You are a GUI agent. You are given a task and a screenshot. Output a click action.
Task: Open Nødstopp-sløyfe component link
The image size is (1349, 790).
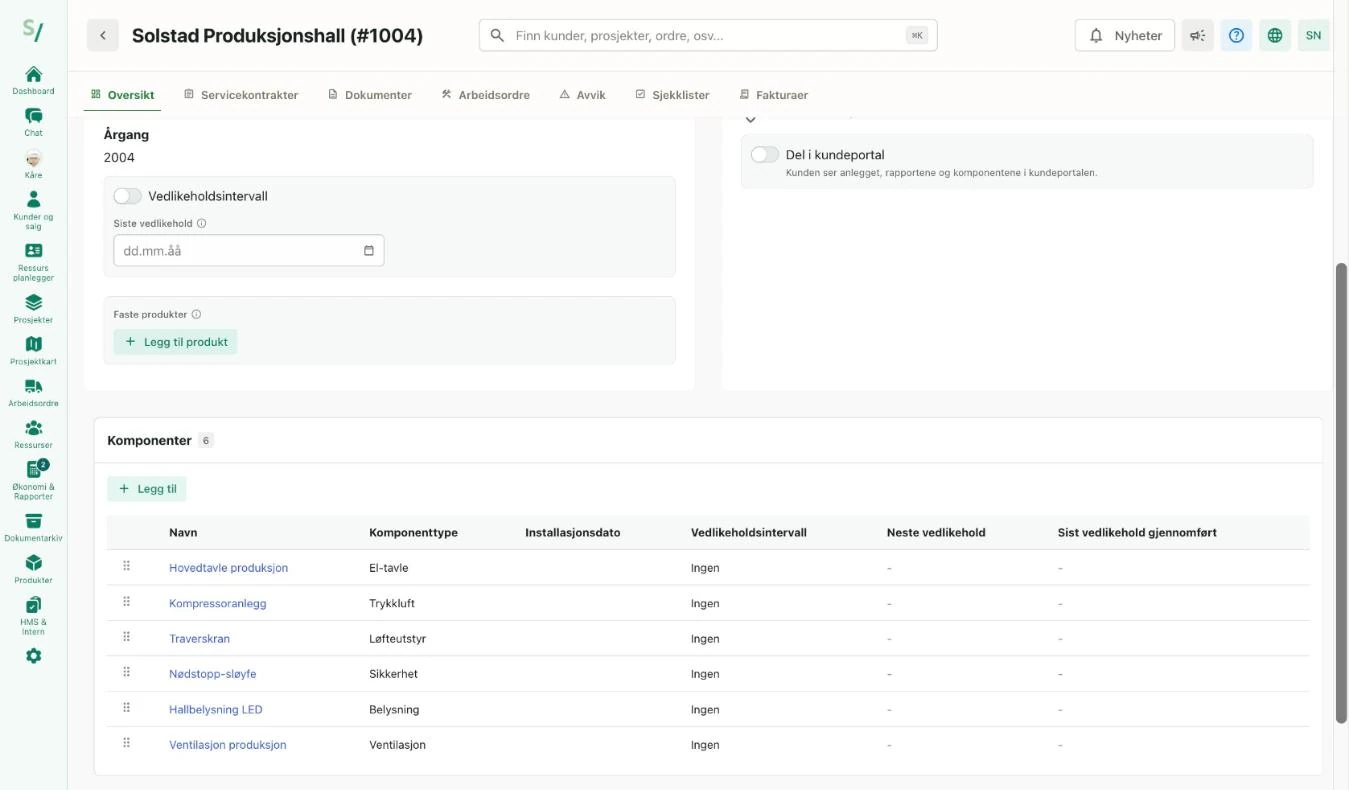pyautogui.click(x=212, y=674)
